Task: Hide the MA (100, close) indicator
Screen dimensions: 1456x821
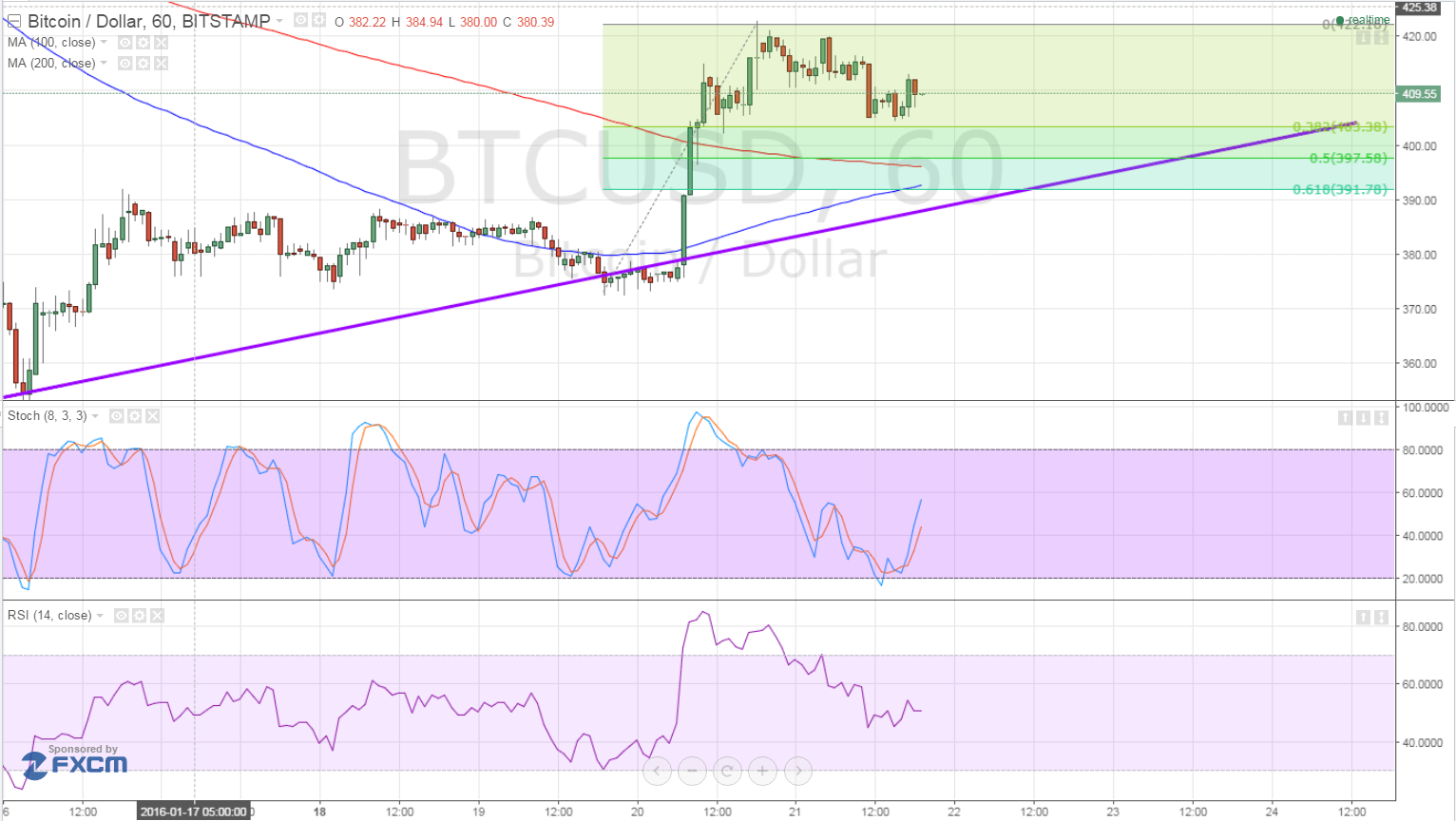Action: click(x=125, y=43)
